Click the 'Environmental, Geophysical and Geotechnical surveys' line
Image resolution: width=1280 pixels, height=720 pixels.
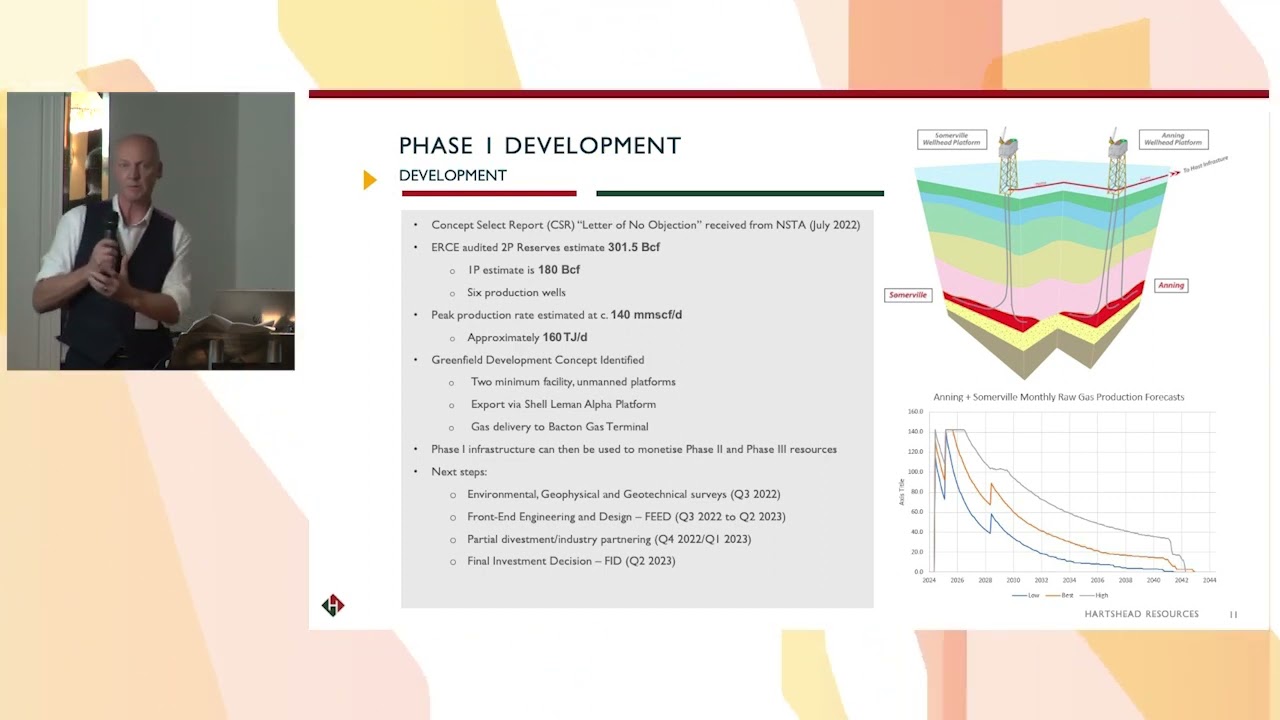[623, 494]
